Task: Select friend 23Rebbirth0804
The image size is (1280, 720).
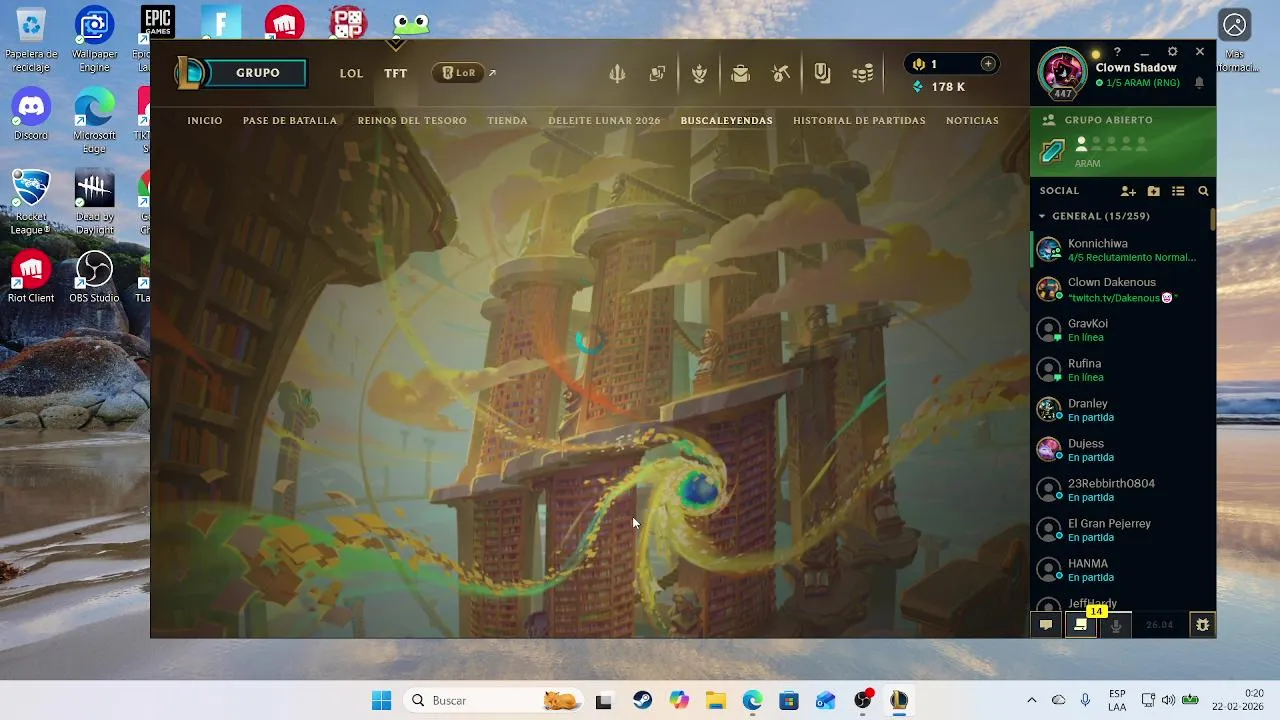Action: coord(1123,490)
